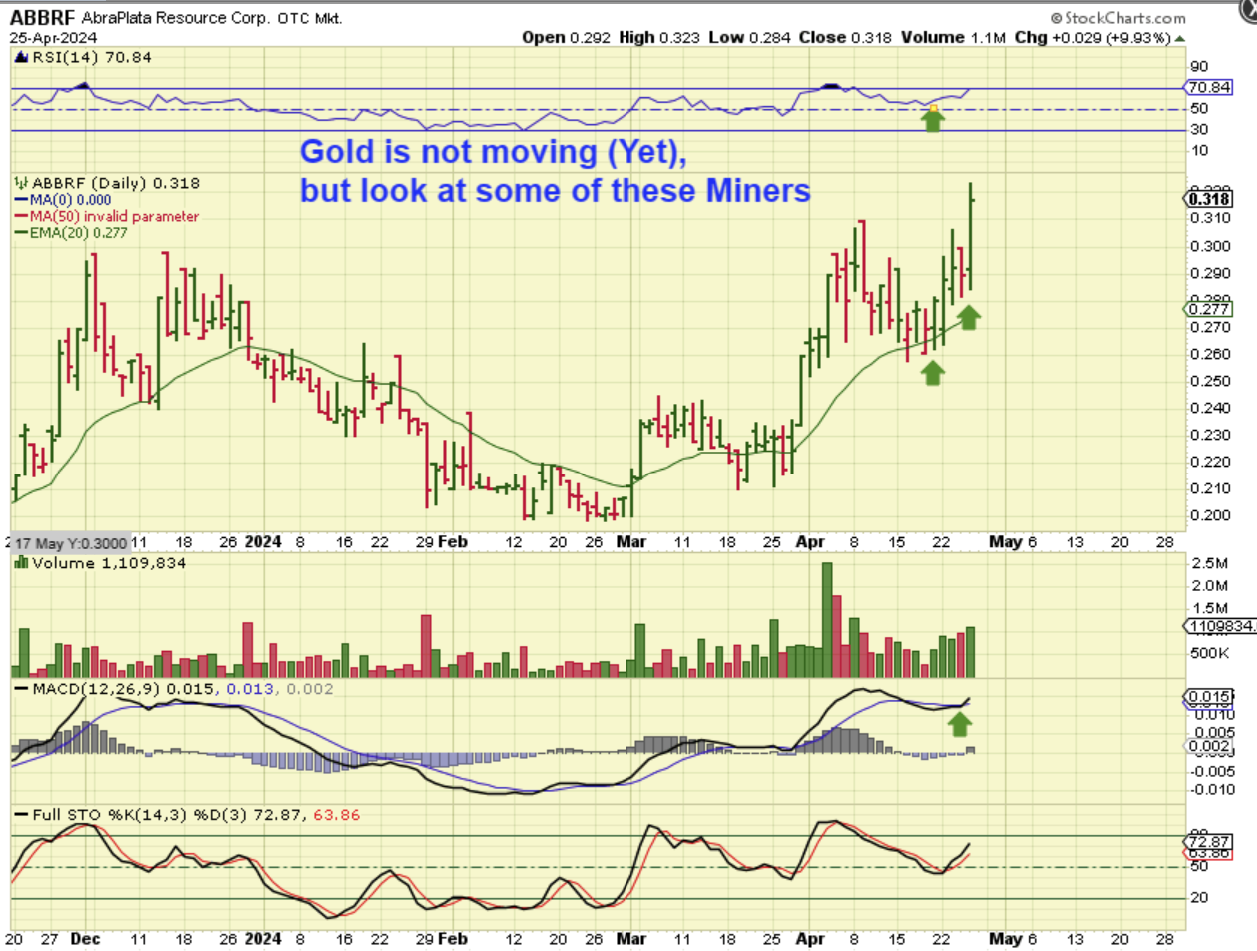This screenshot has height=951, width=1257.
Task: Click the bar icon beside the Volume label
Action: [x=18, y=564]
